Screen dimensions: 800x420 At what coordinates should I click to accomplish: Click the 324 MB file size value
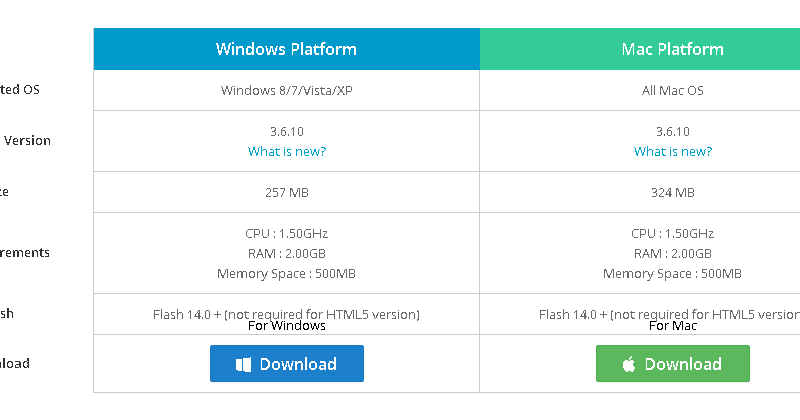point(673,192)
